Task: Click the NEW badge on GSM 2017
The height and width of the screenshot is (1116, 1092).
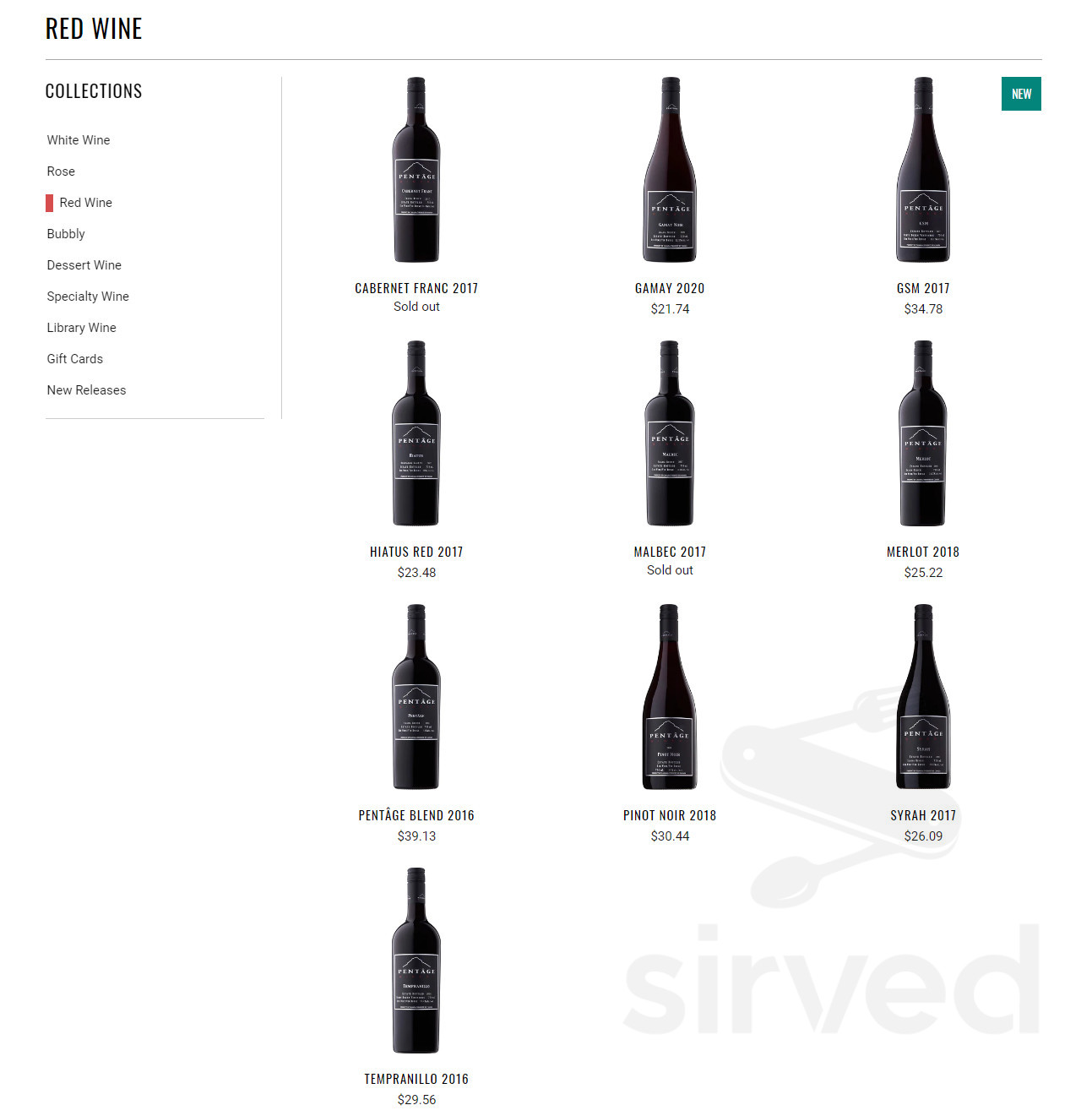Action: tap(1021, 94)
